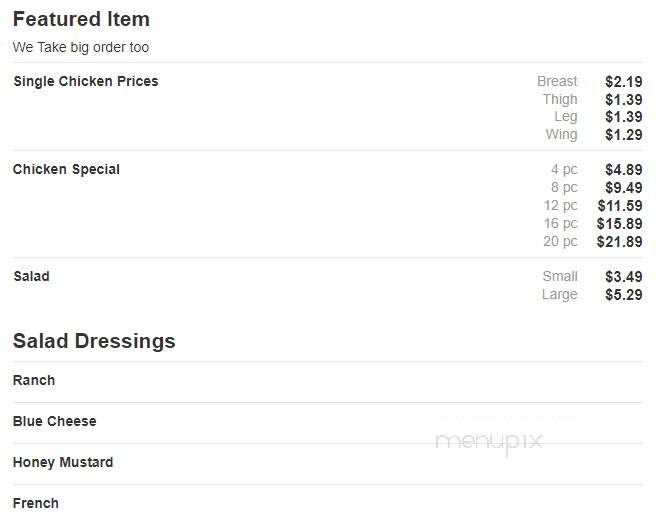The width and height of the screenshot is (668, 524).
Task: Select the French dressing
Action: click(36, 503)
